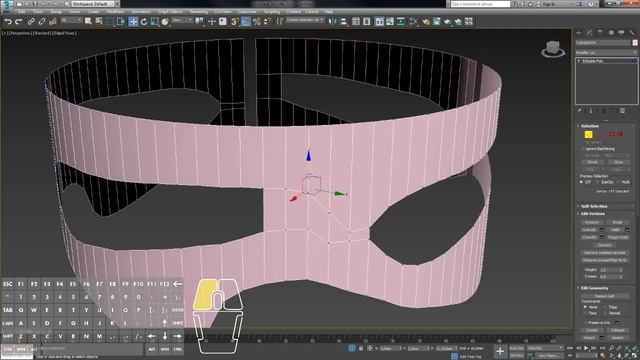Select the Normal constraint radio
The image size is (640, 360).
pos(605,313)
